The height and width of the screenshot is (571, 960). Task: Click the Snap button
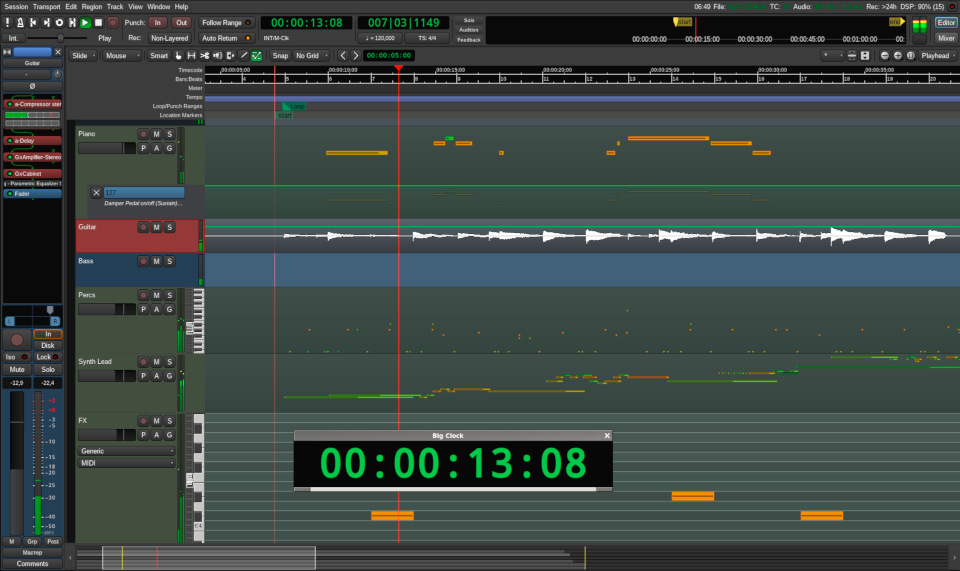(x=280, y=56)
